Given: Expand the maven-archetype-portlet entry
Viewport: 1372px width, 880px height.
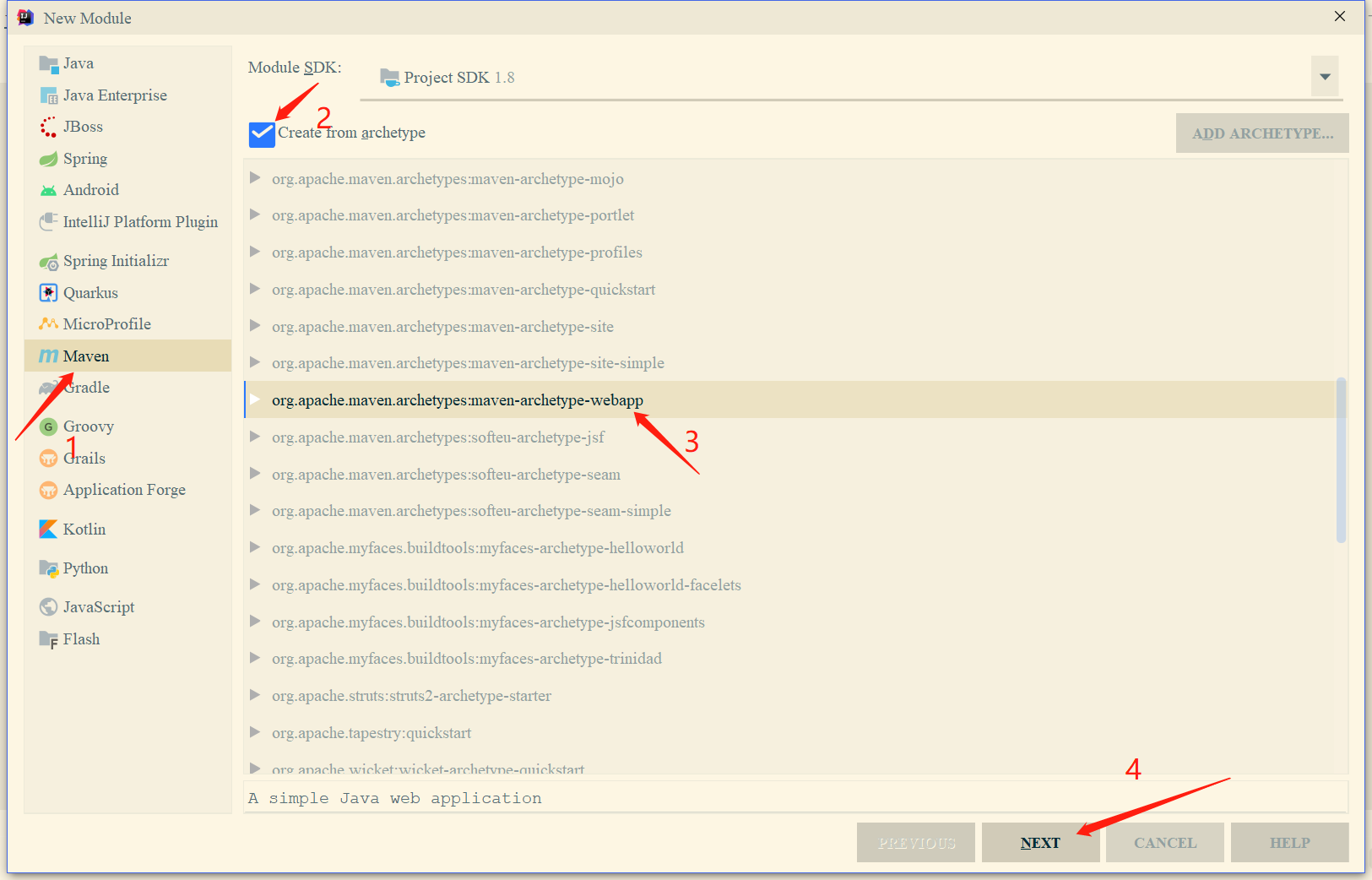Looking at the screenshot, I should click(x=254, y=215).
